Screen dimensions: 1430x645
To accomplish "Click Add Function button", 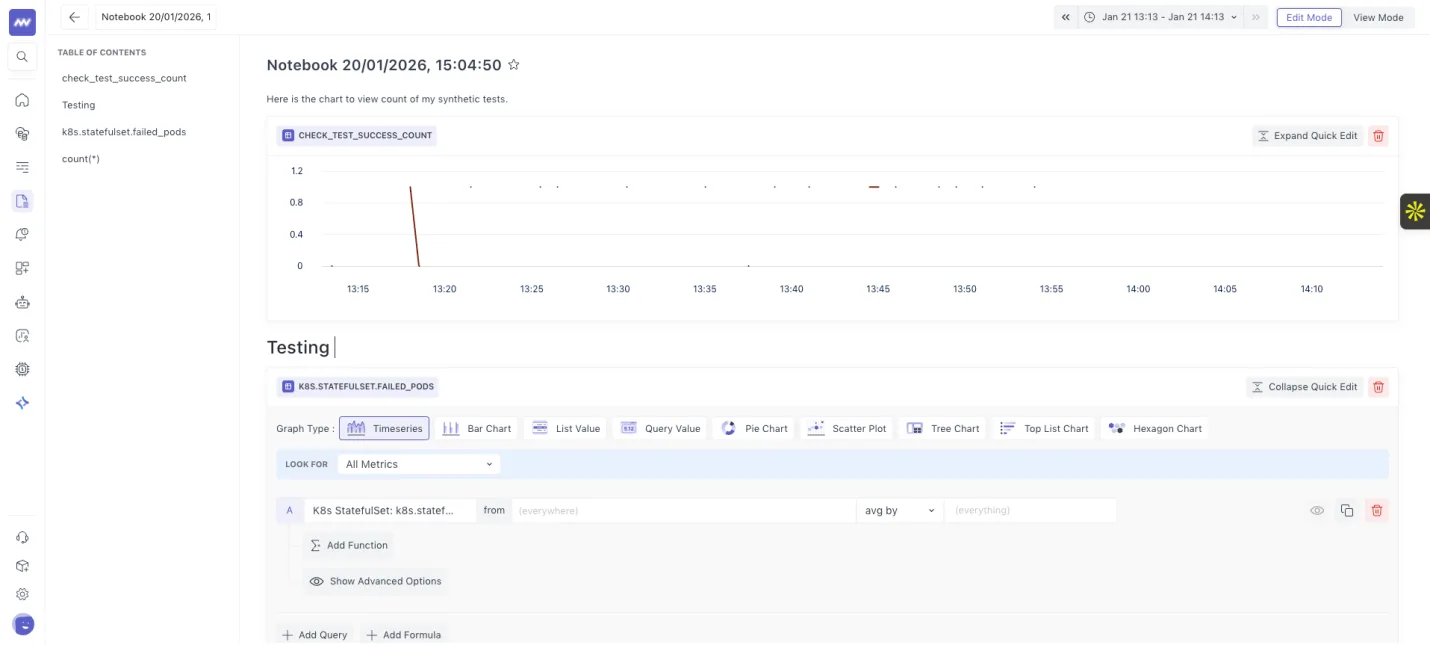I will pyautogui.click(x=349, y=545).
